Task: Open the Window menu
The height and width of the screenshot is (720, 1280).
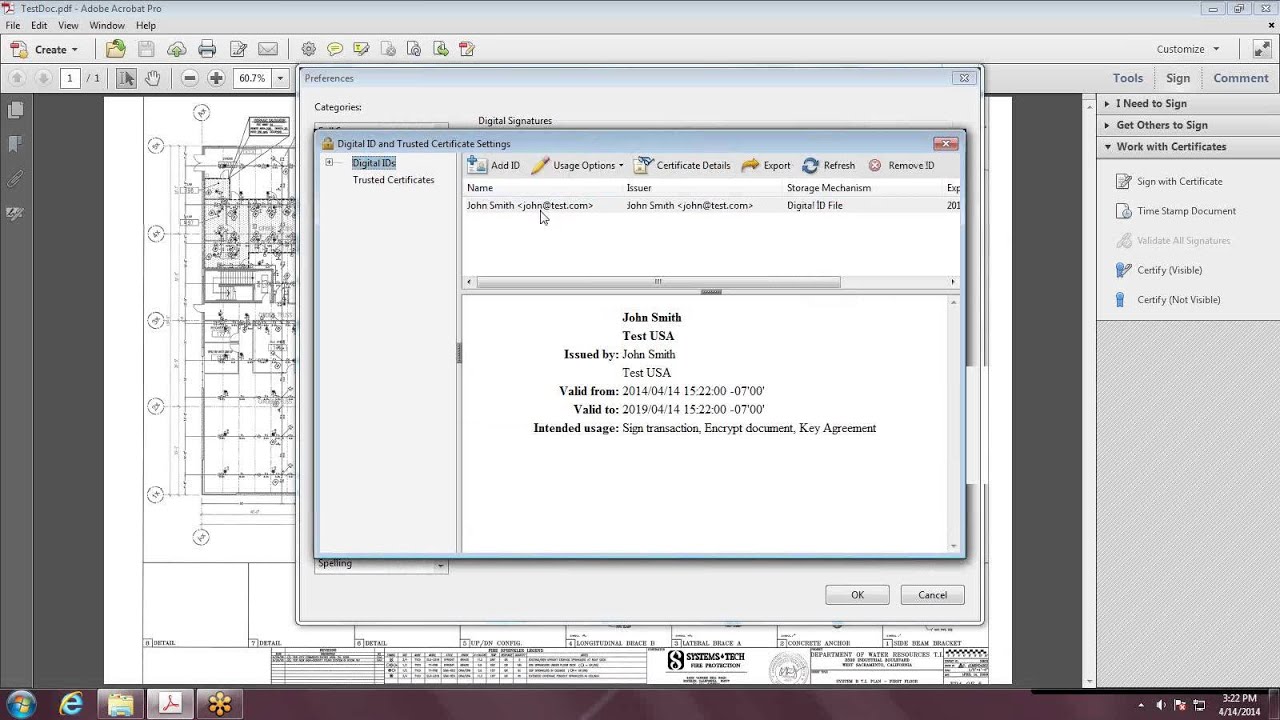Action: (x=107, y=25)
